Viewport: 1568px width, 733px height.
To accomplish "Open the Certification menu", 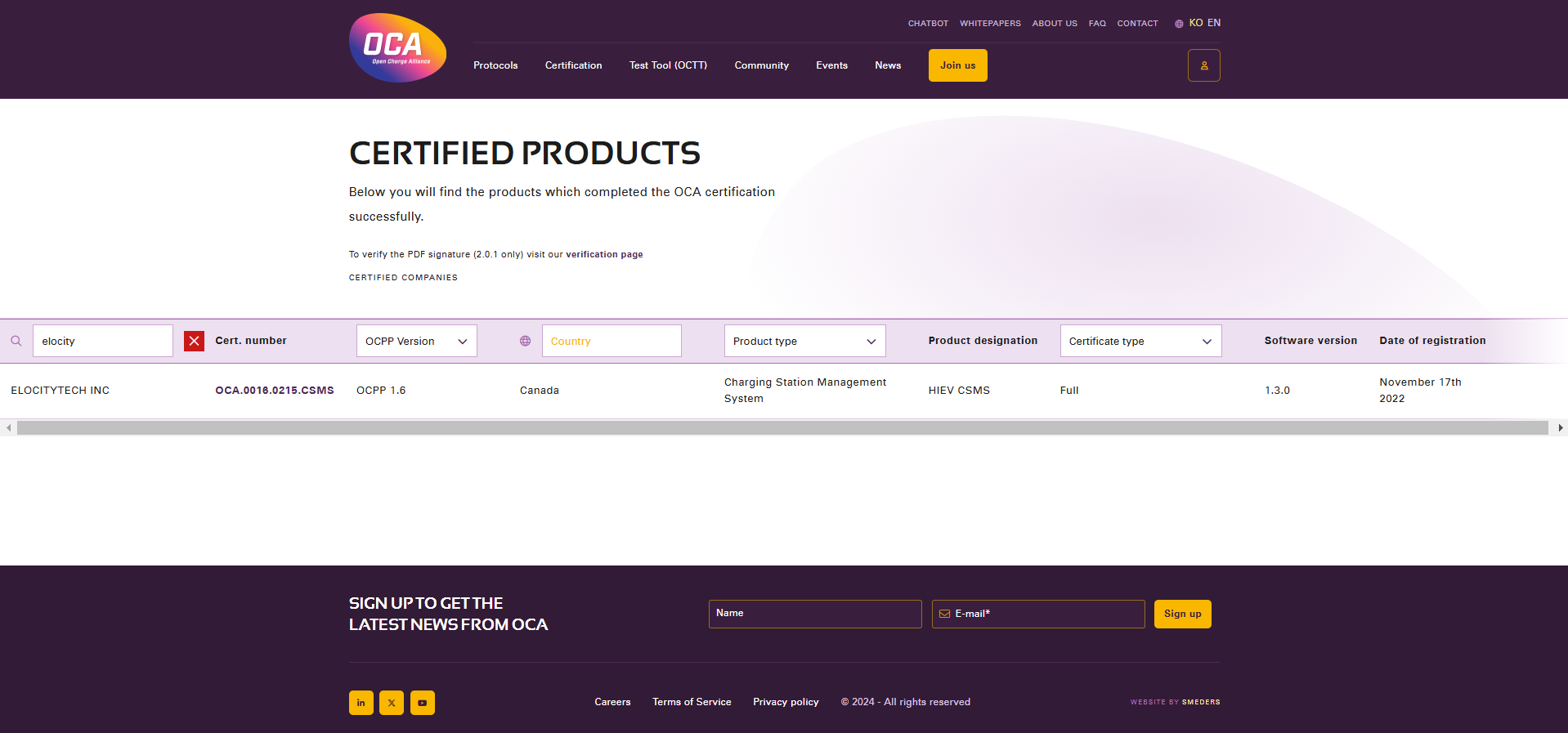I will coord(573,65).
